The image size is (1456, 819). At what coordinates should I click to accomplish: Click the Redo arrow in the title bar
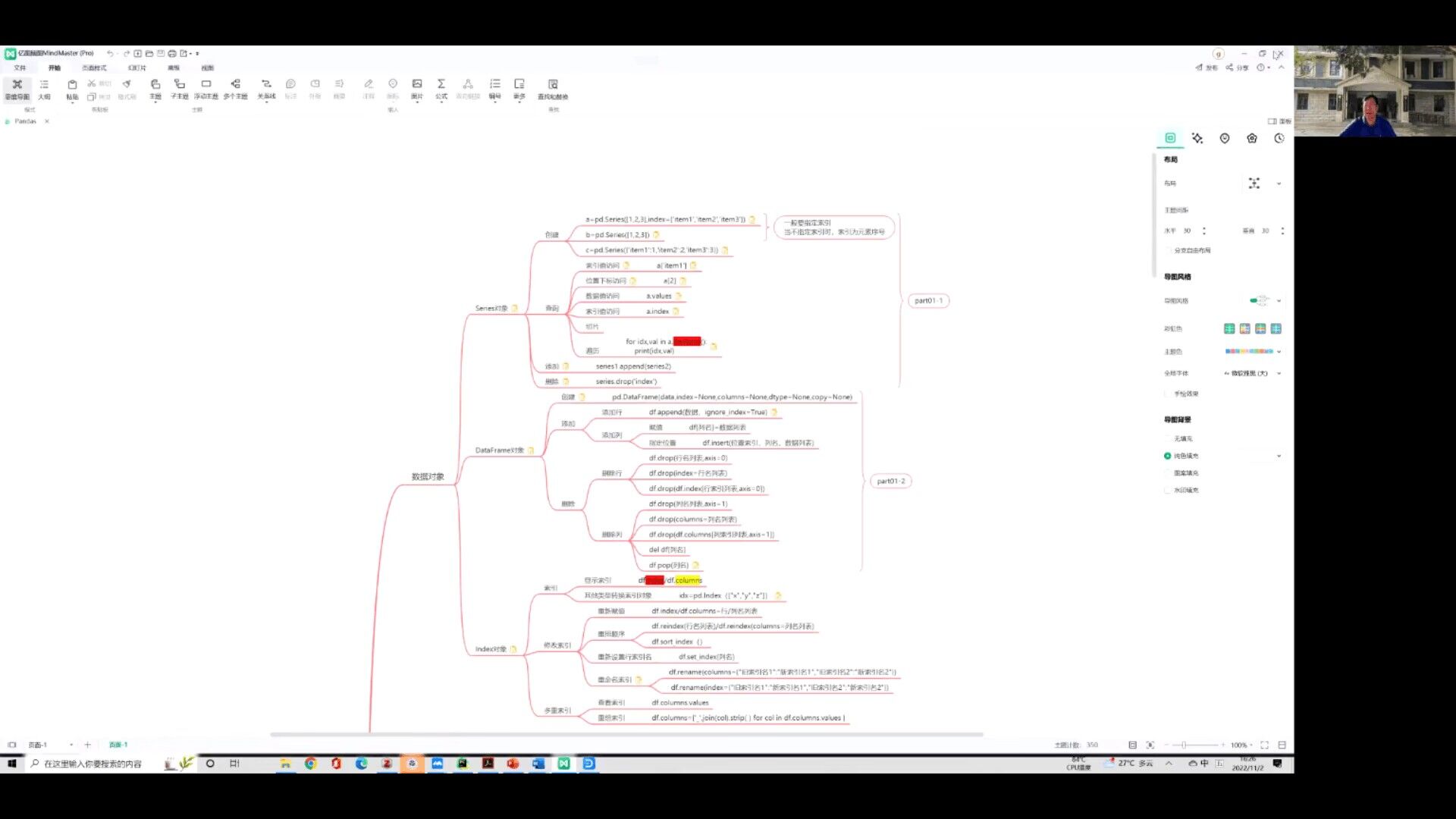(x=127, y=54)
